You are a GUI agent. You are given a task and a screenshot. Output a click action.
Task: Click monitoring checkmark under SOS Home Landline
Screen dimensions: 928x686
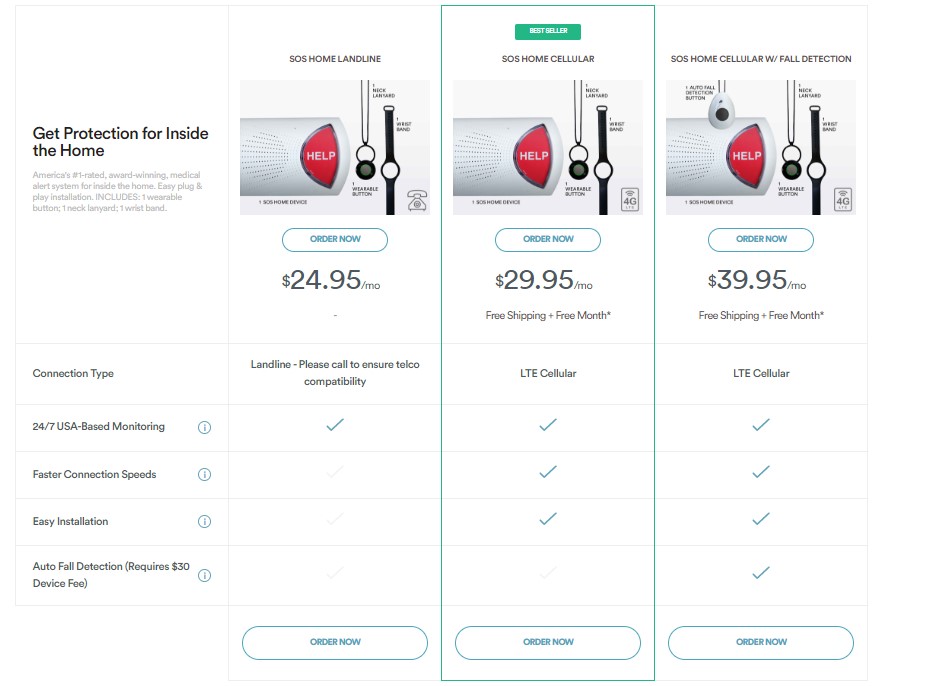tap(335, 425)
